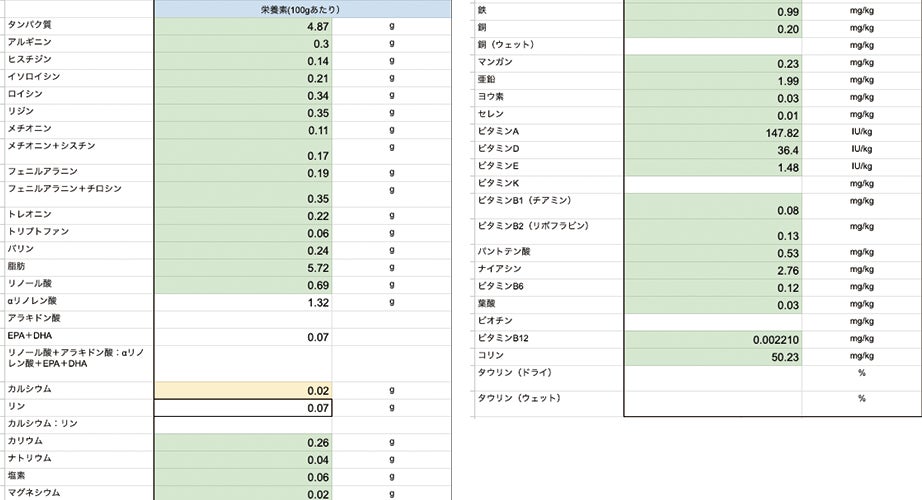This screenshot has height=500, width=922.
Task: Select the EPA+DHA label cell
Action: click(x=28, y=336)
